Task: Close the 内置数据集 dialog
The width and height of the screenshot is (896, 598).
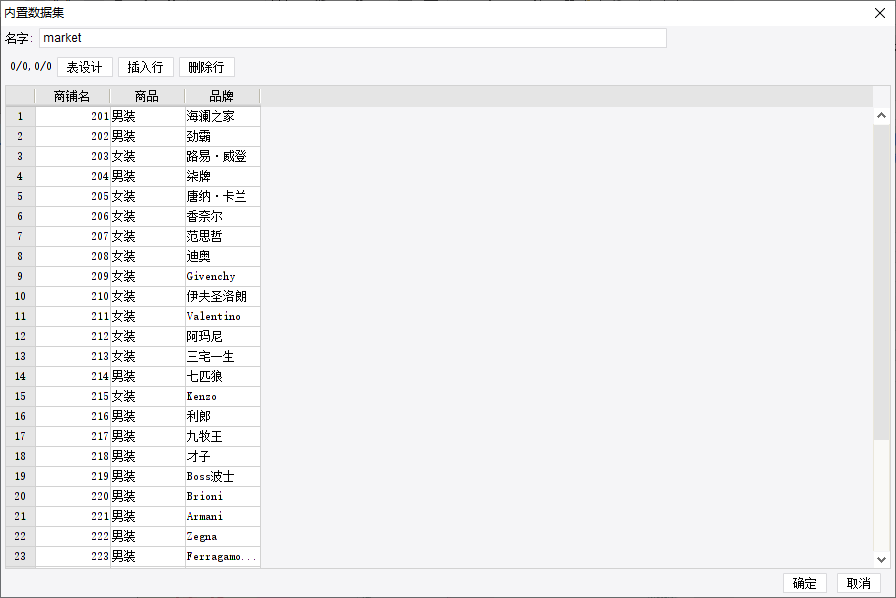Action: tap(880, 13)
